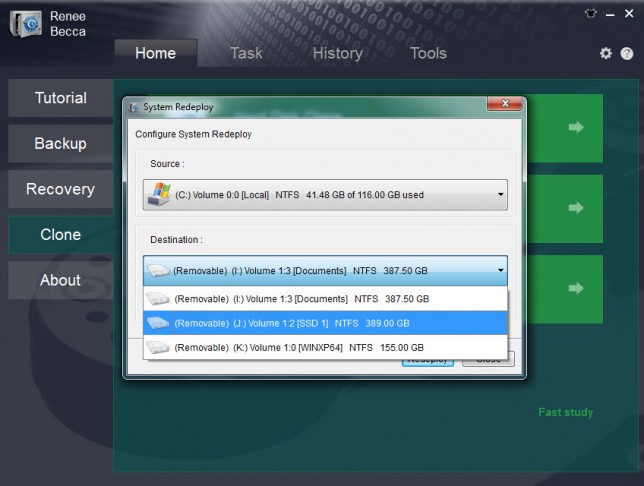Open the settings gear icon
Screen dimensions: 644x486
606,53
